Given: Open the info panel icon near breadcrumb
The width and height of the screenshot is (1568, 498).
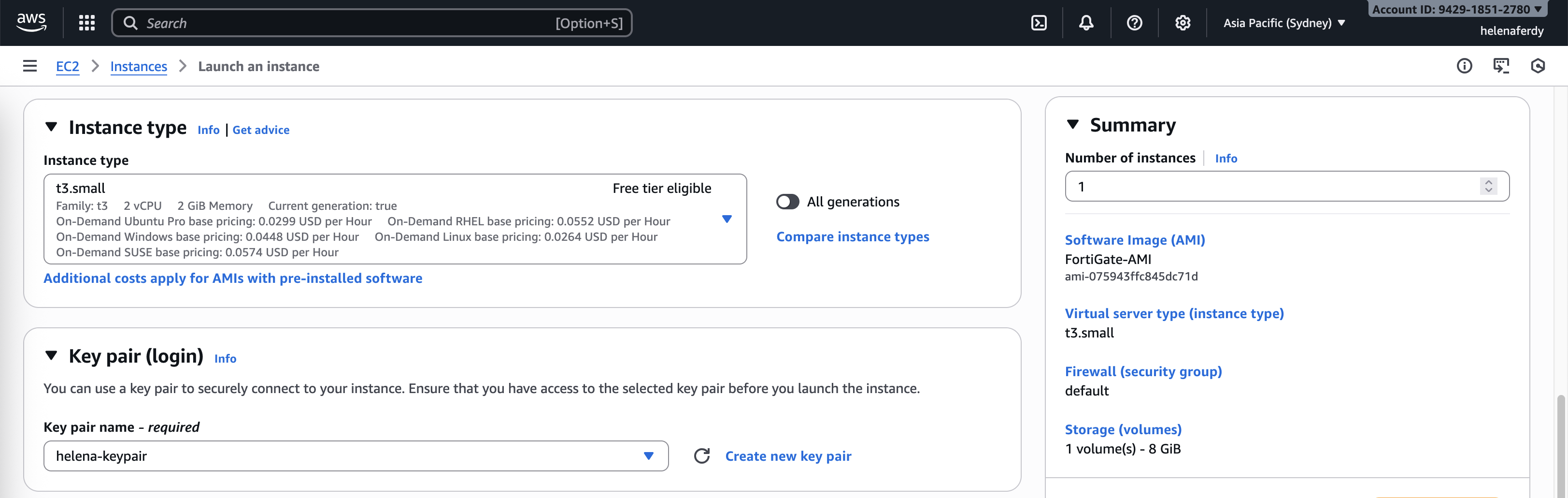Looking at the screenshot, I should 1464,66.
